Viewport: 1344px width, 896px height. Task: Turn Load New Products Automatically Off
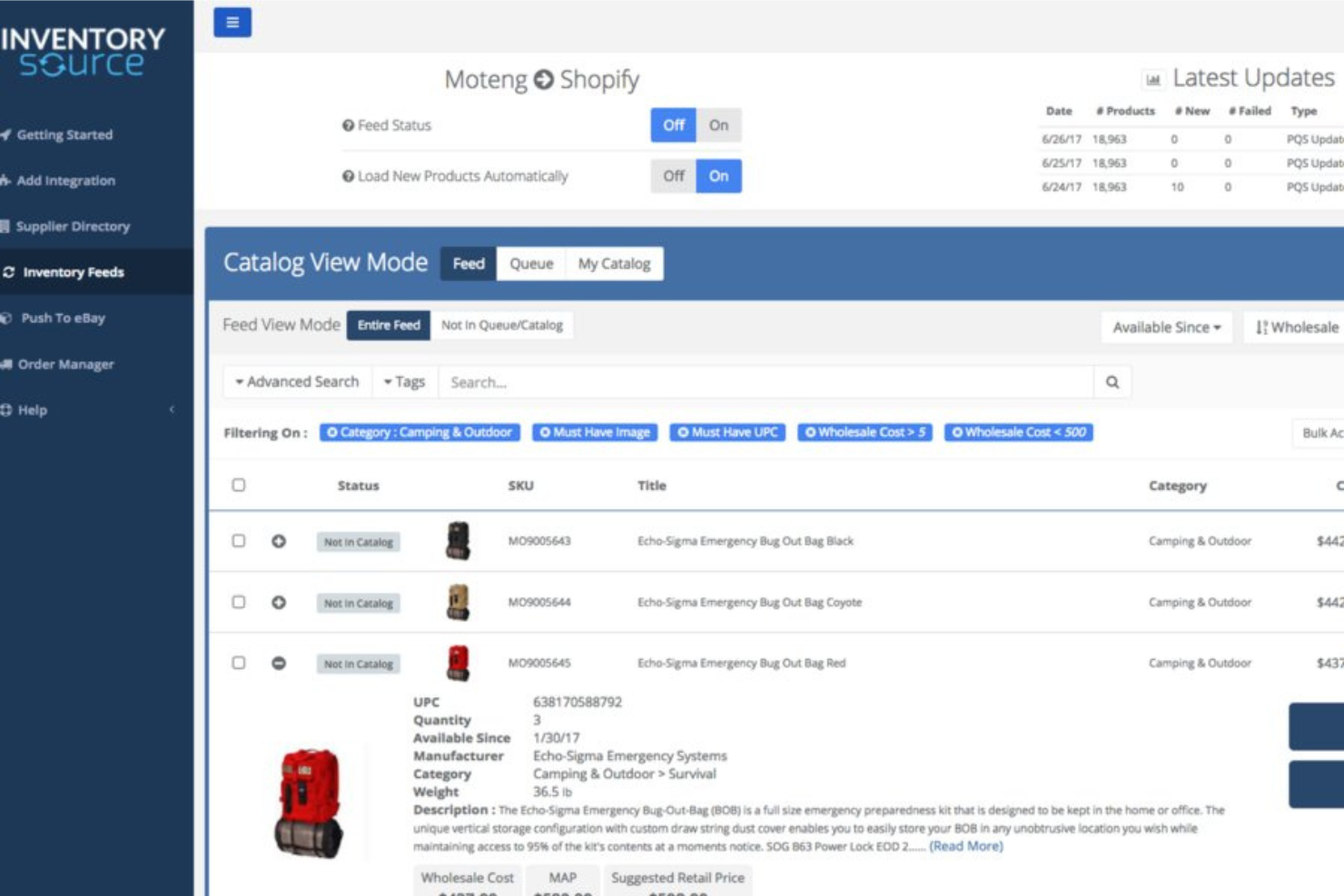(x=674, y=176)
